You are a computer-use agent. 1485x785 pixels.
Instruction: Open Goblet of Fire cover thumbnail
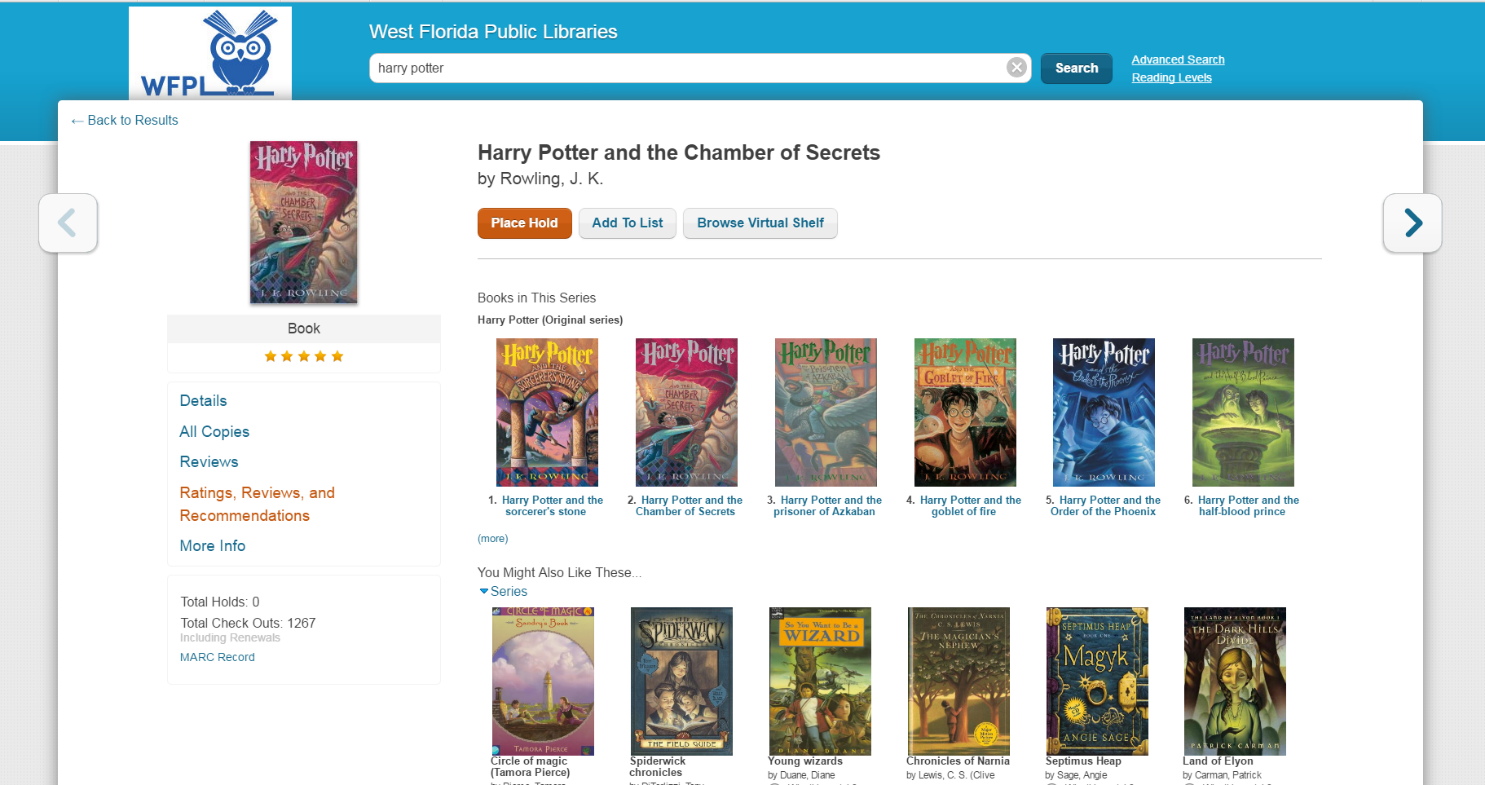965,412
